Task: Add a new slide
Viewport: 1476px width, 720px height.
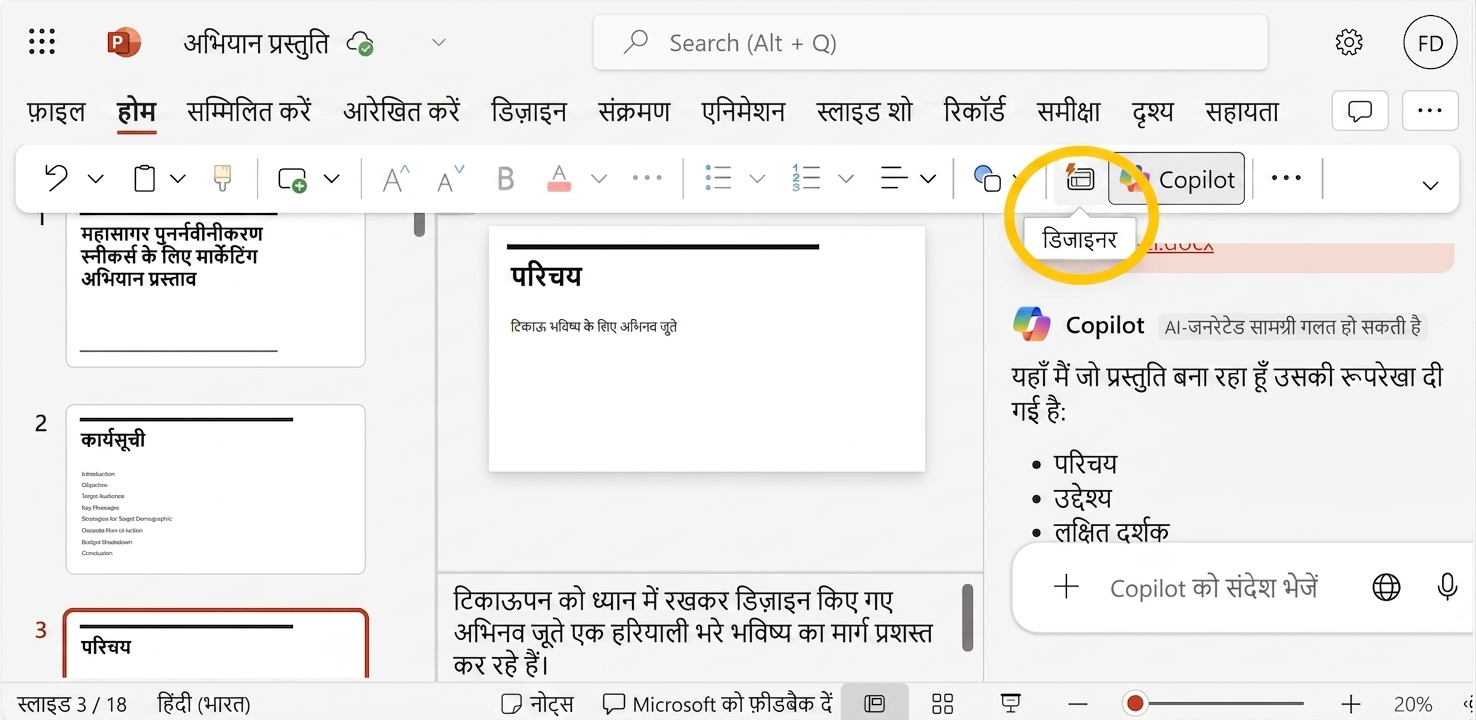Action: point(292,180)
